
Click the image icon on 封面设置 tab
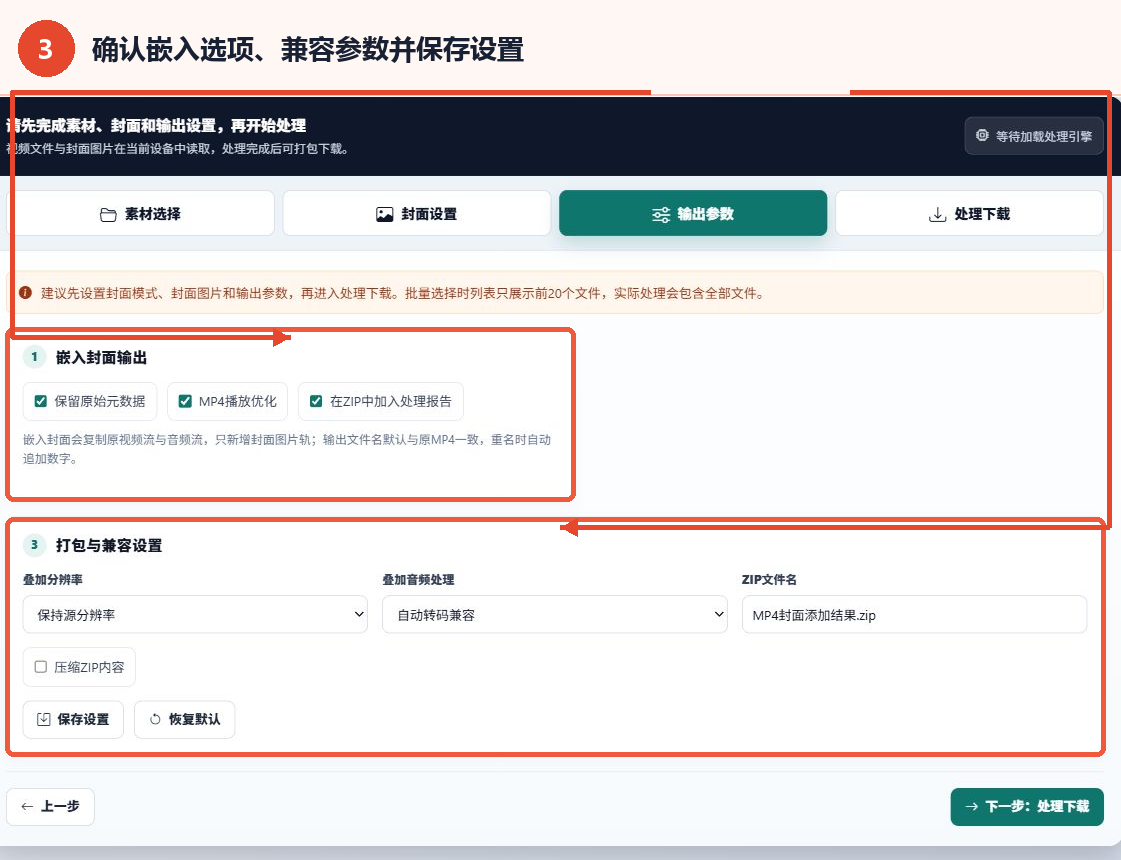click(385, 214)
